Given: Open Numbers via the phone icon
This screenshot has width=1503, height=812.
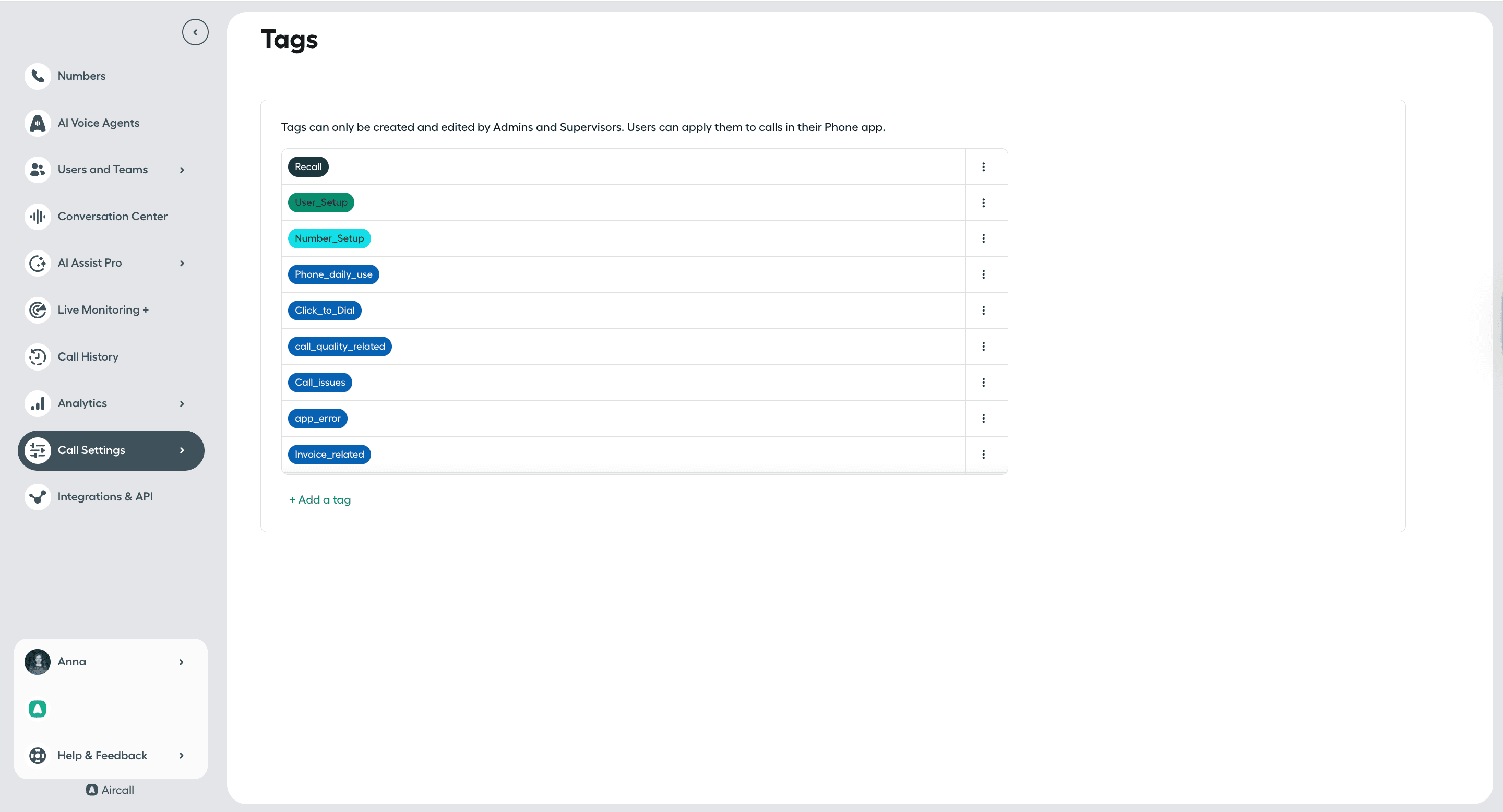Looking at the screenshot, I should point(38,76).
